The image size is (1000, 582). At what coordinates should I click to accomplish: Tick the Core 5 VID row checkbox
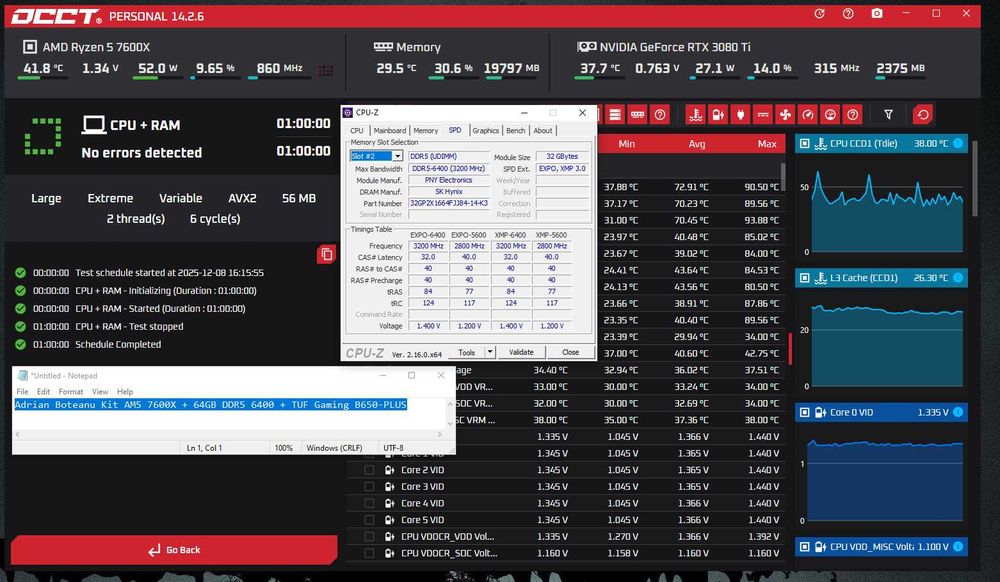[x=369, y=520]
